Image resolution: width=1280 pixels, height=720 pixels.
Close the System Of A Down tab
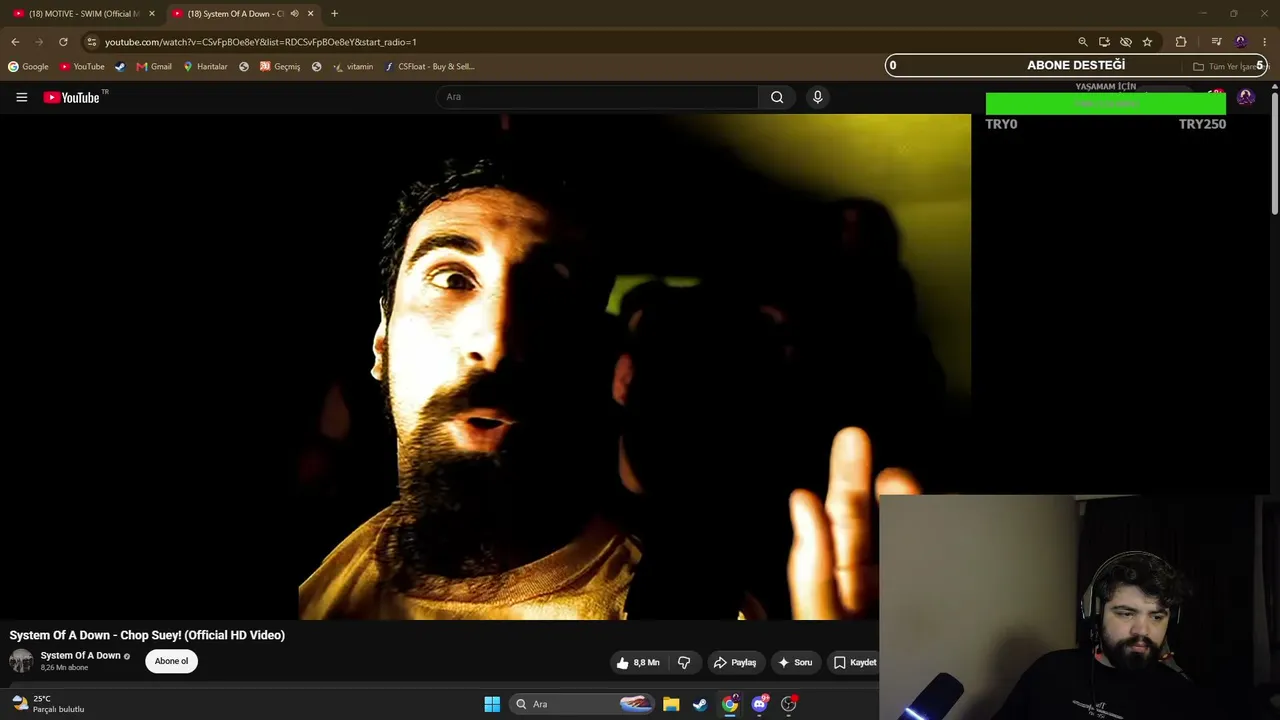[x=310, y=14]
